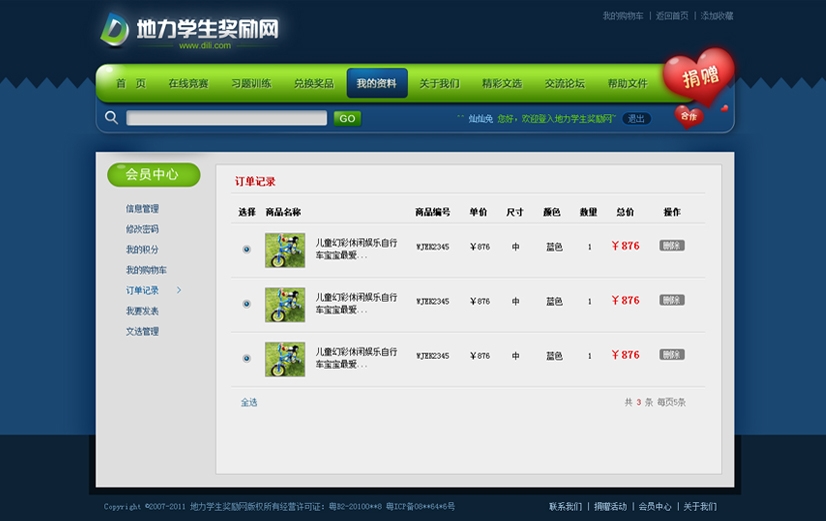Delete the third order row

pyautogui.click(x=672, y=355)
